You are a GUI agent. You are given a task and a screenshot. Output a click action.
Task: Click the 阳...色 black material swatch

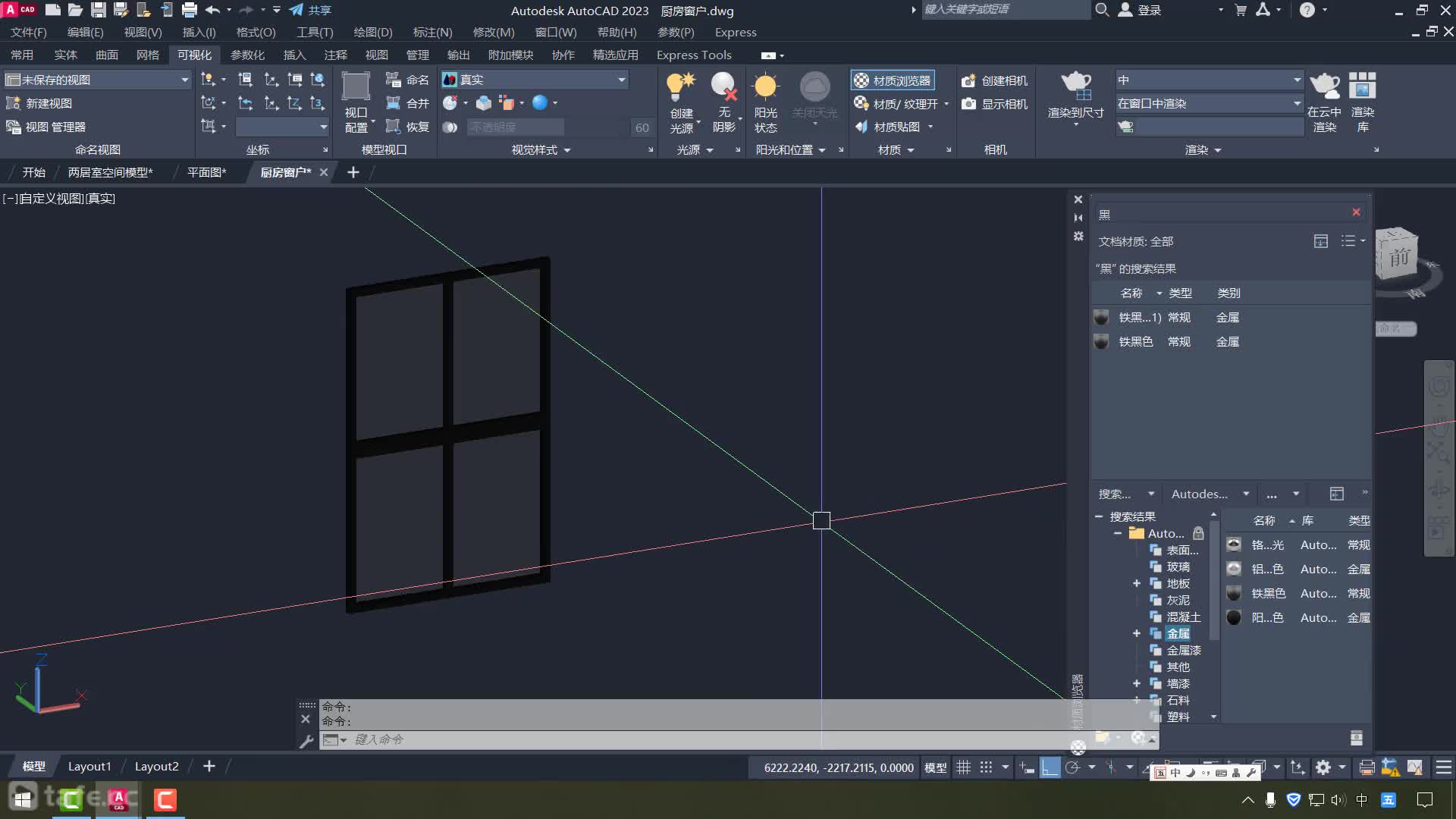click(1234, 618)
